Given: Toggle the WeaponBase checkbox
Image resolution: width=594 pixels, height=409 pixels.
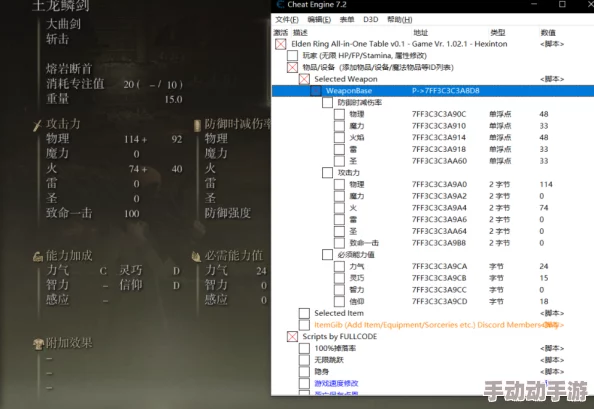Looking at the screenshot, I should coord(316,91).
